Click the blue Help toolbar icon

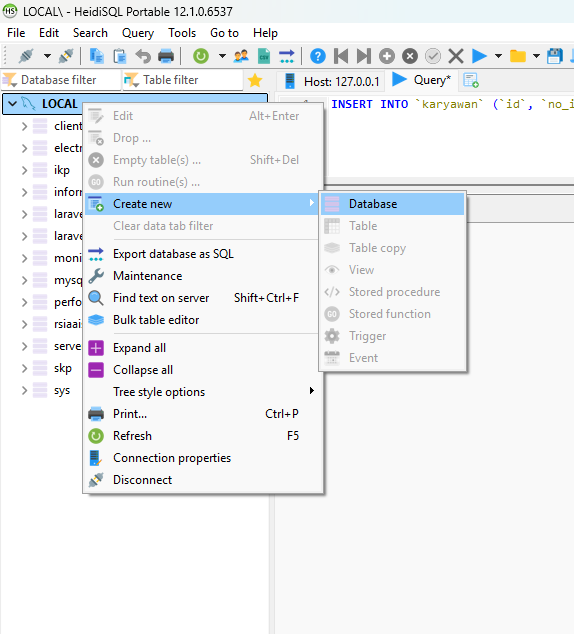tap(318, 56)
